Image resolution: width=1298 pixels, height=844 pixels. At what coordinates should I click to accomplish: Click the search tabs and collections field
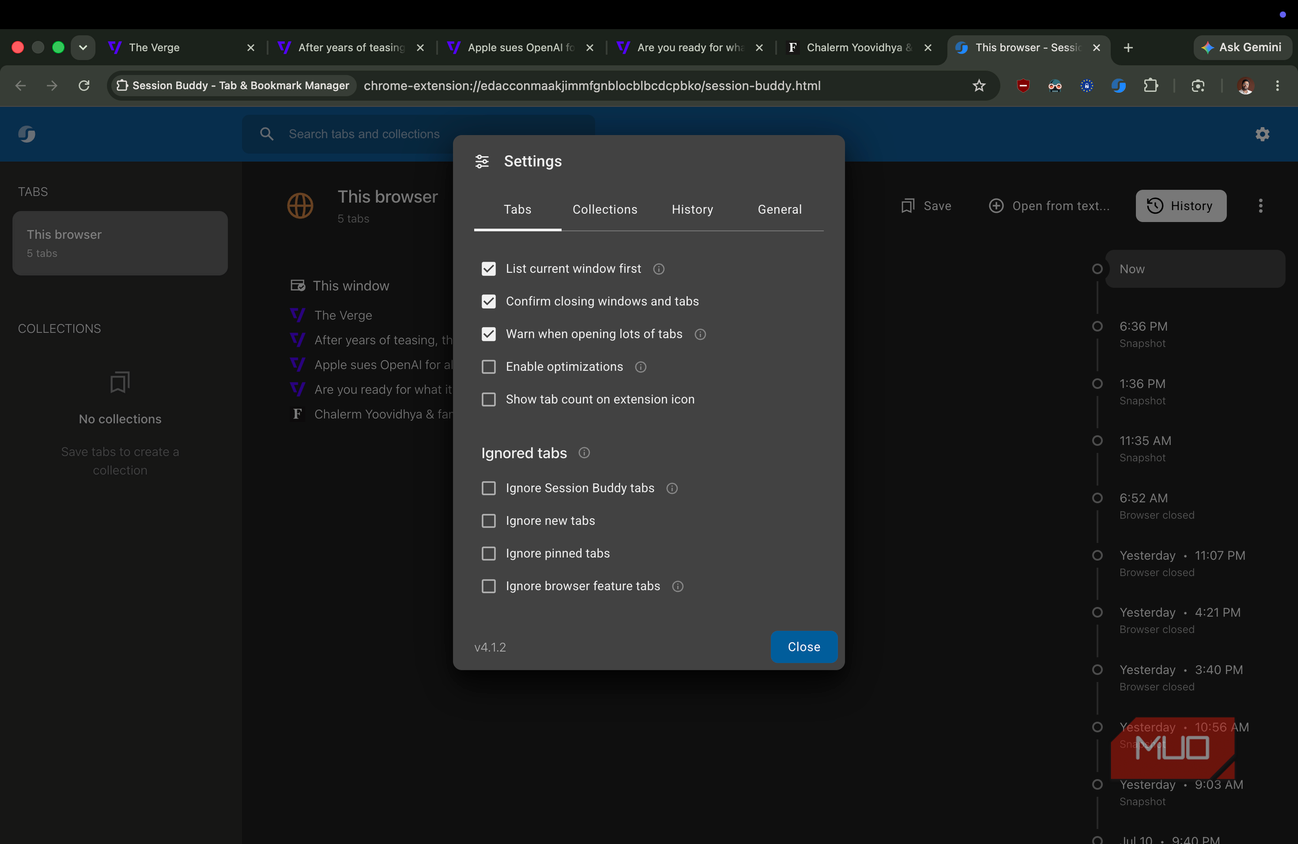pos(418,134)
